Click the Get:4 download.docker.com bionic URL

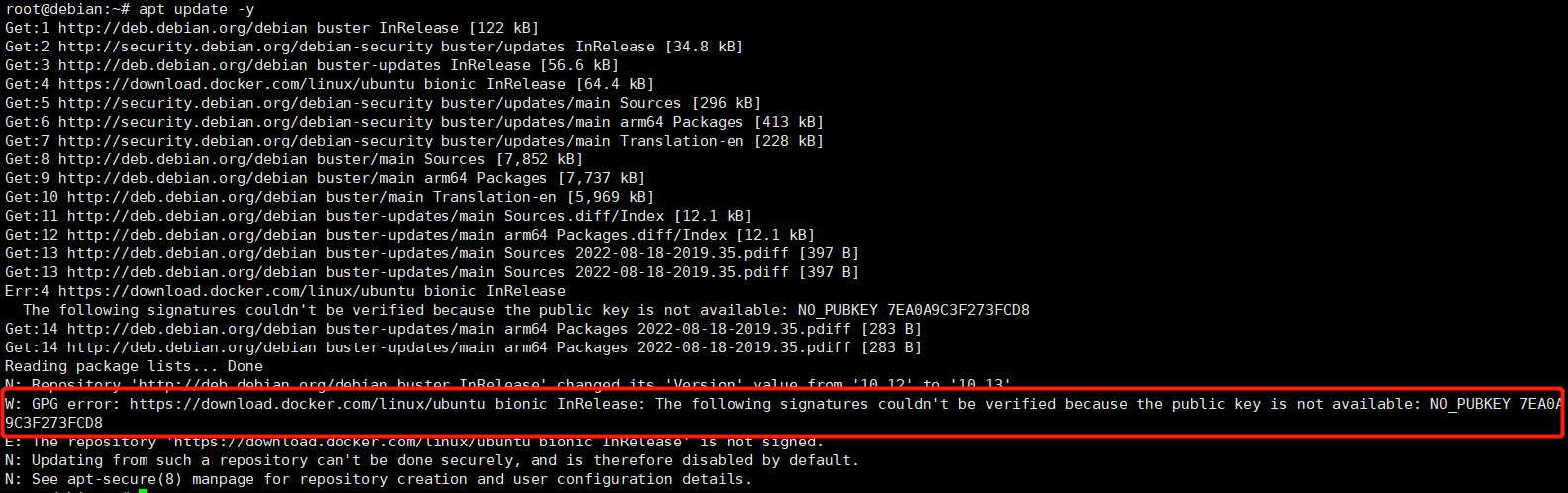[x=237, y=84]
